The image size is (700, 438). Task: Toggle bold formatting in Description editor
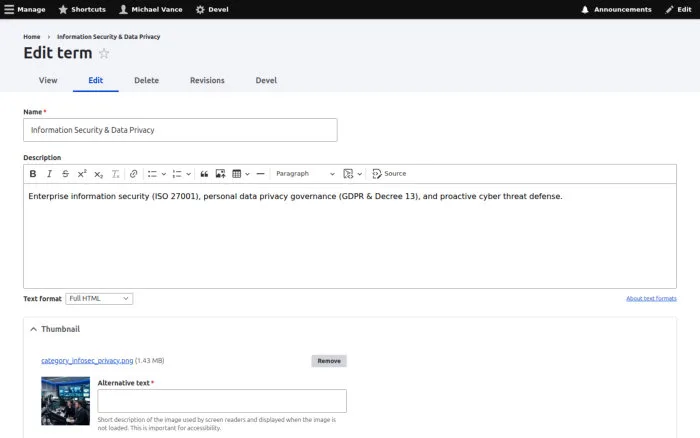point(33,174)
